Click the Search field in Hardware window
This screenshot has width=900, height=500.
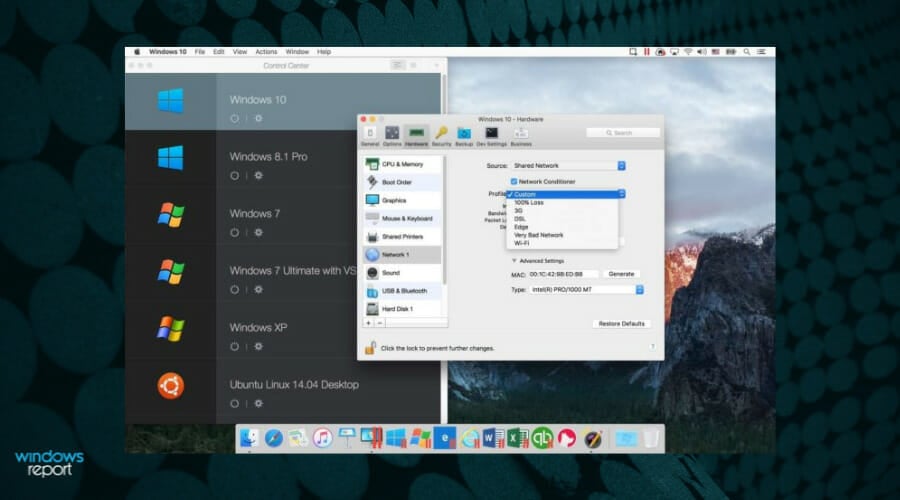point(623,133)
